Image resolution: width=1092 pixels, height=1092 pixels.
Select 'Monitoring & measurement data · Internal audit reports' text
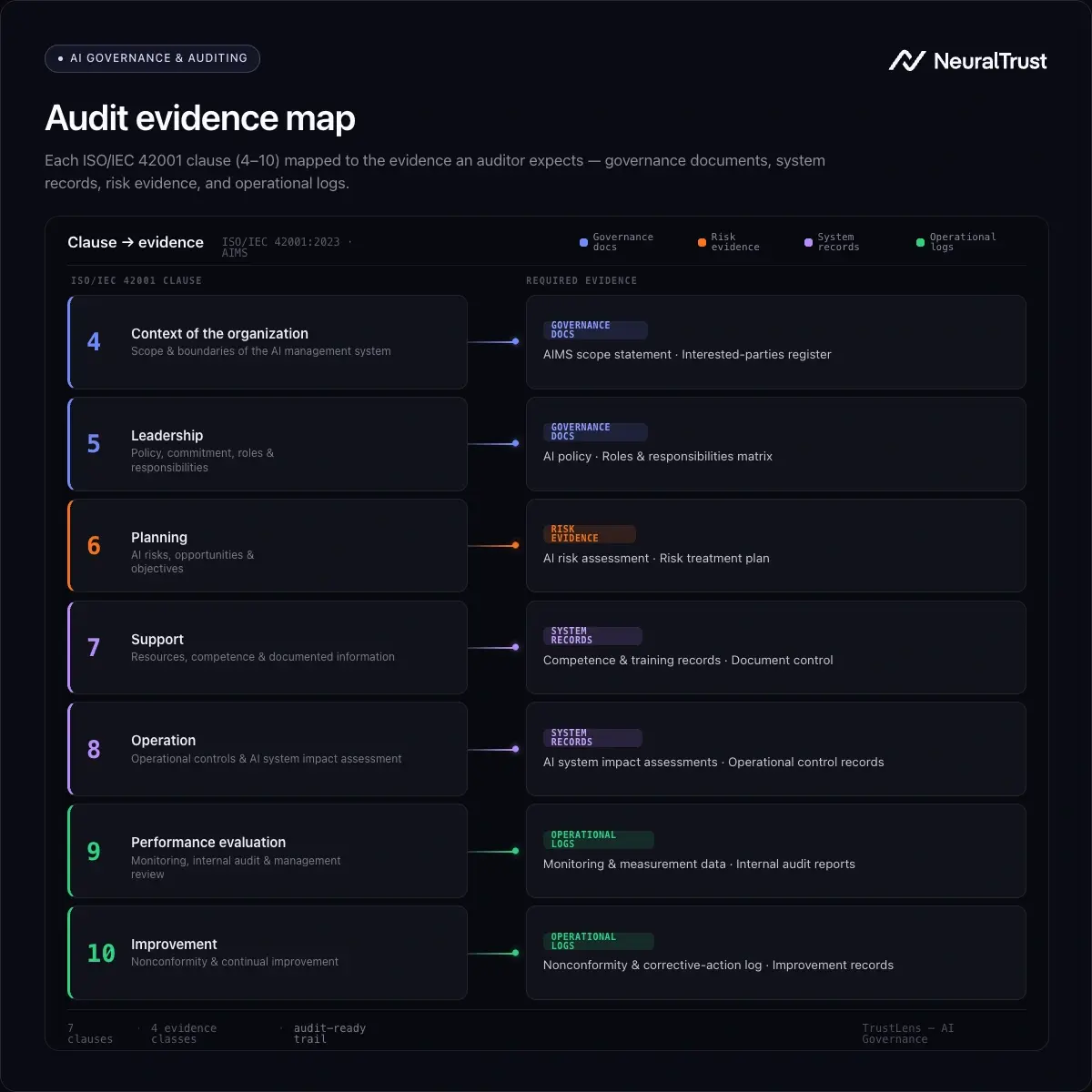click(699, 864)
